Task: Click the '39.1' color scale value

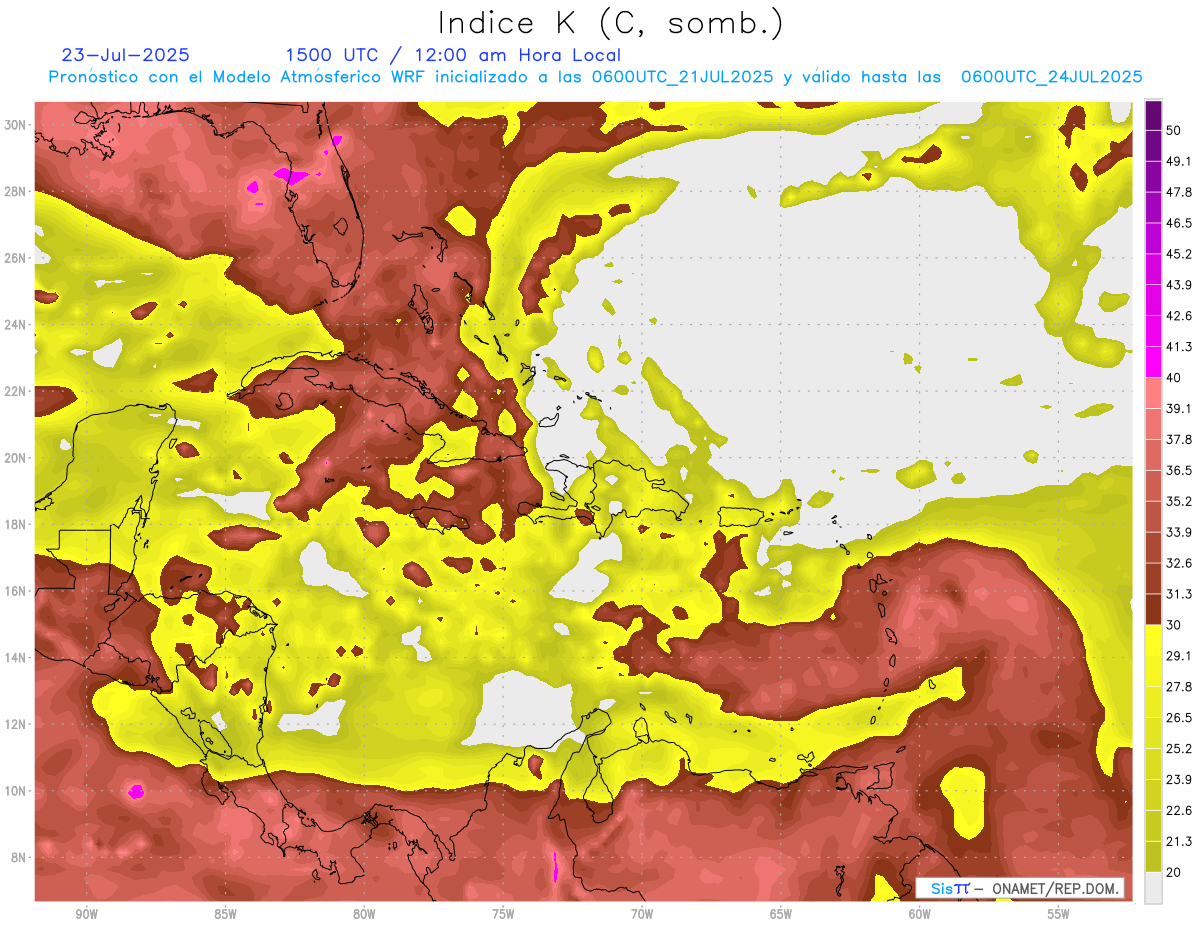Action: pos(1178,409)
